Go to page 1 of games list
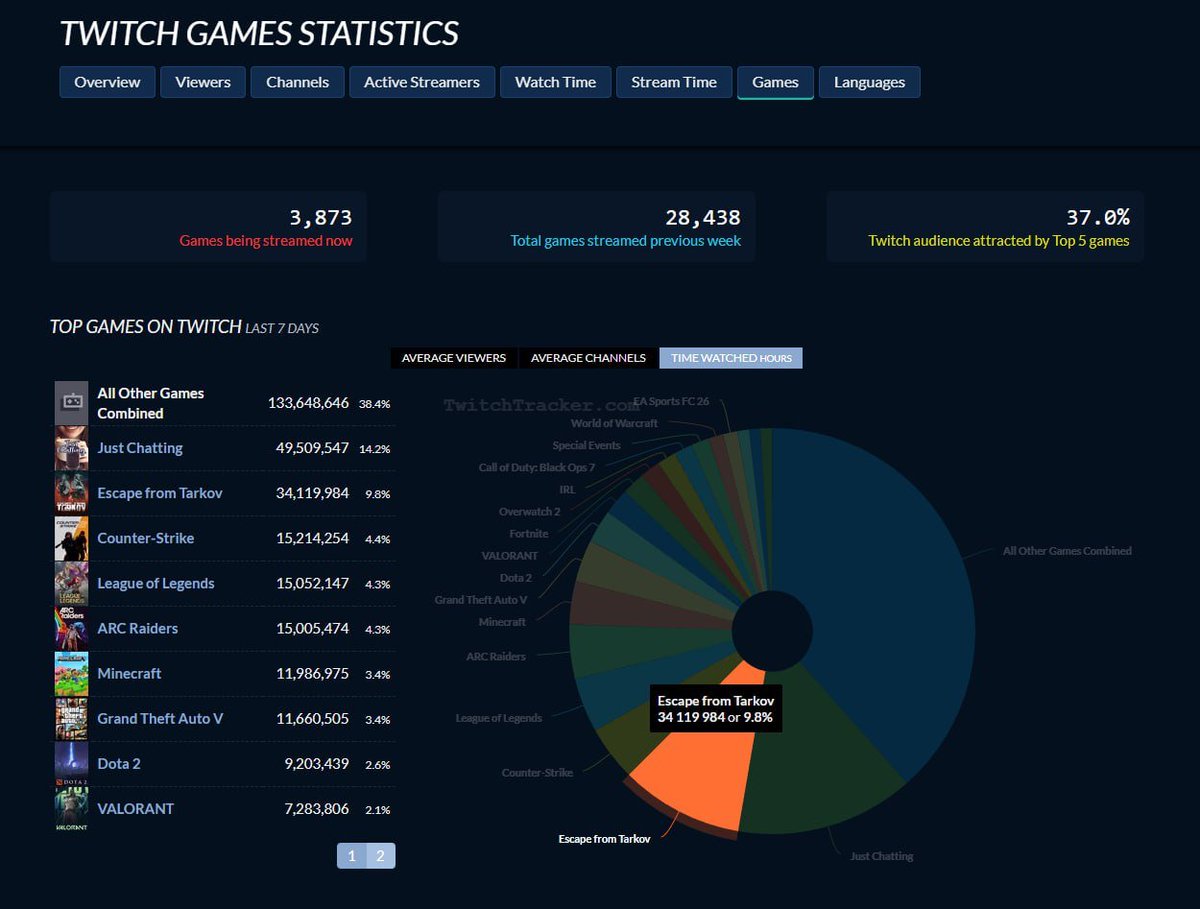The width and height of the screenshot is (1200, 909). [x=352, y=855]
